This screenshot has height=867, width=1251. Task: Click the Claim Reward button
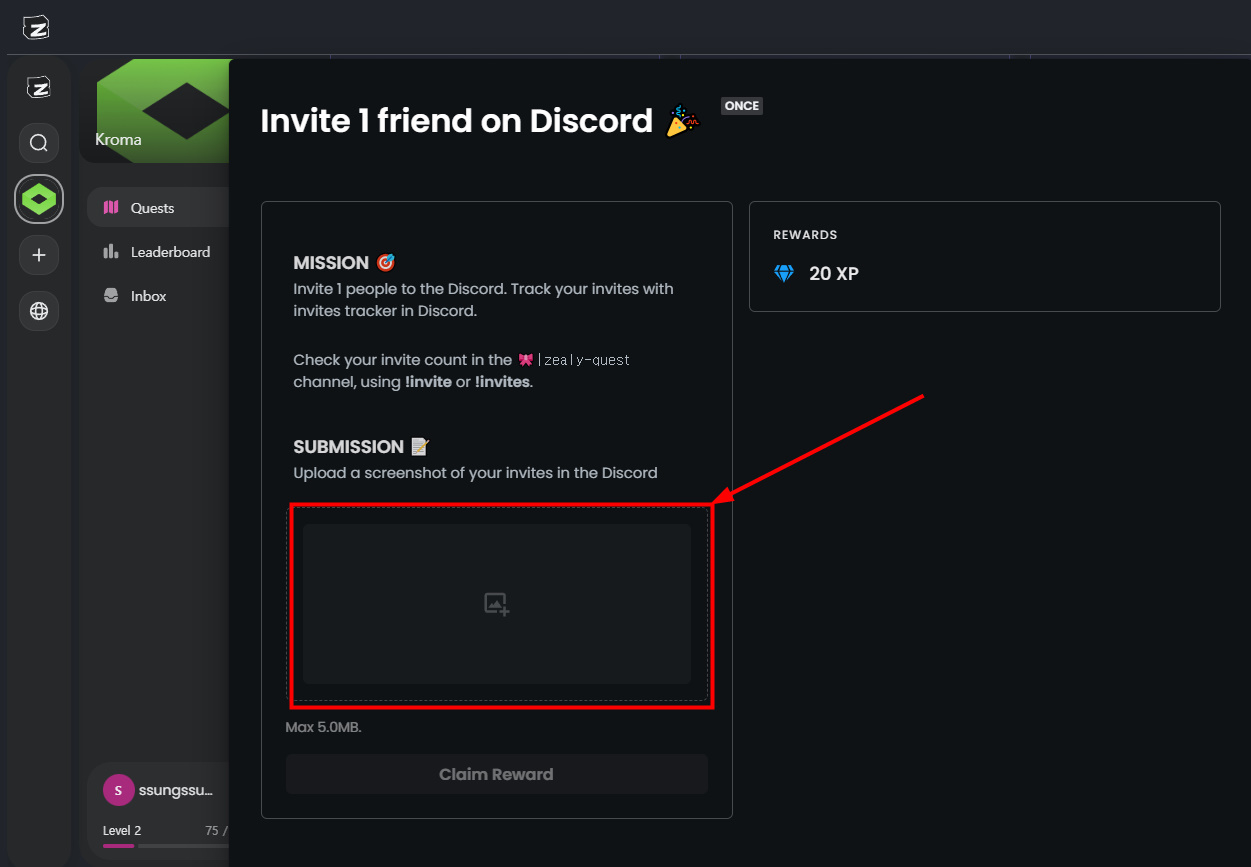pos(496,774)
